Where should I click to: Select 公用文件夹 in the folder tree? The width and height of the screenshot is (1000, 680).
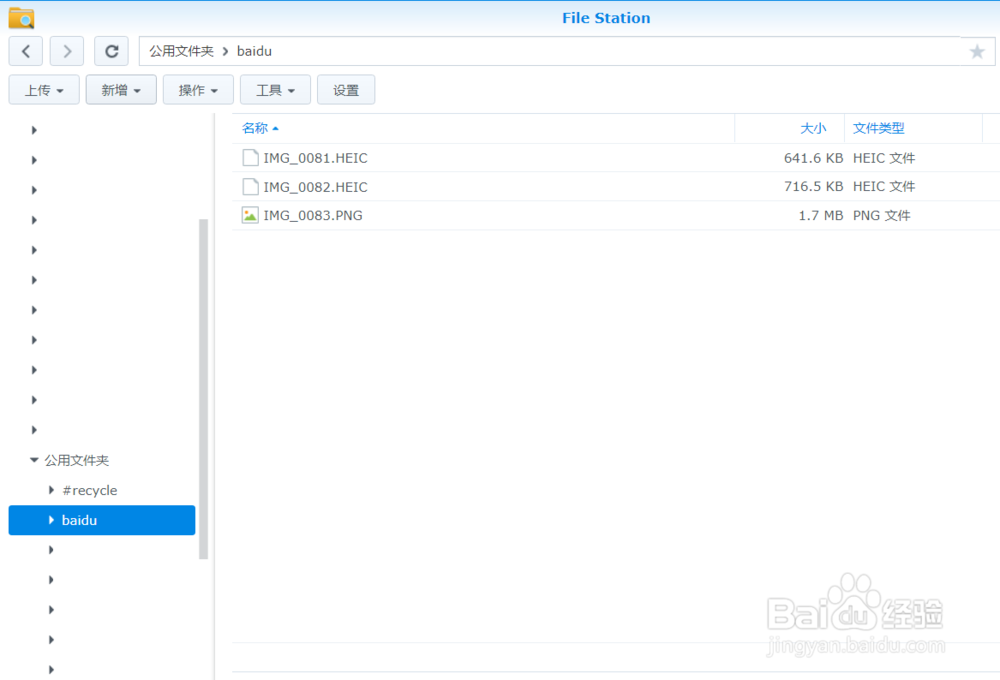click(x=77, y=461)
